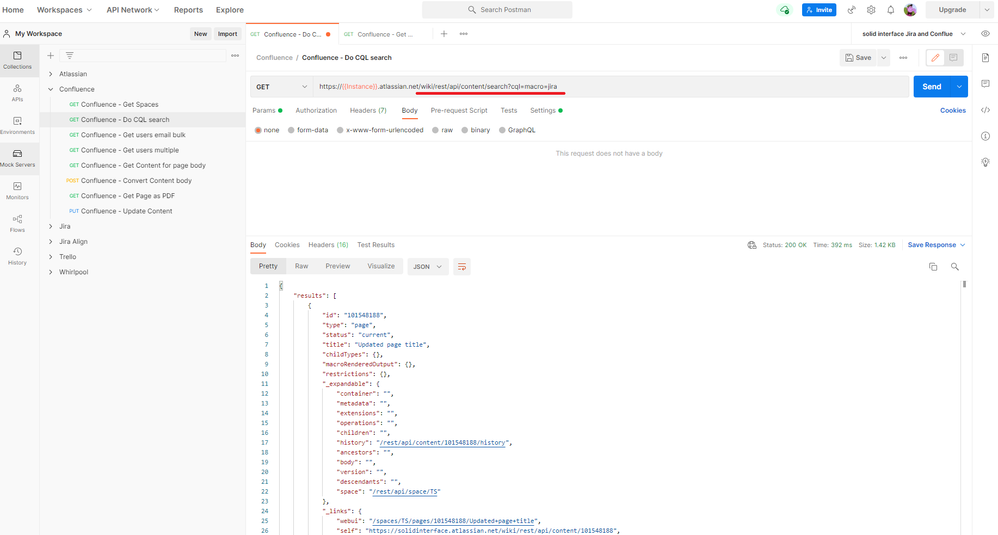Open the Send button dropdown arrow

pyautogui.click(x=959, y=87)
